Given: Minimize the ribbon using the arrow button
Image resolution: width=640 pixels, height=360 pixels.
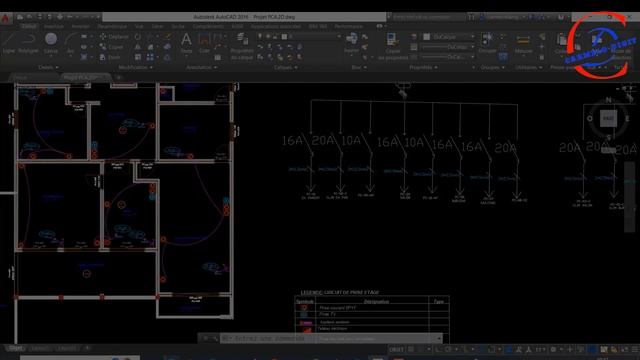Looking at the screenshot, I should click(380, 27).
